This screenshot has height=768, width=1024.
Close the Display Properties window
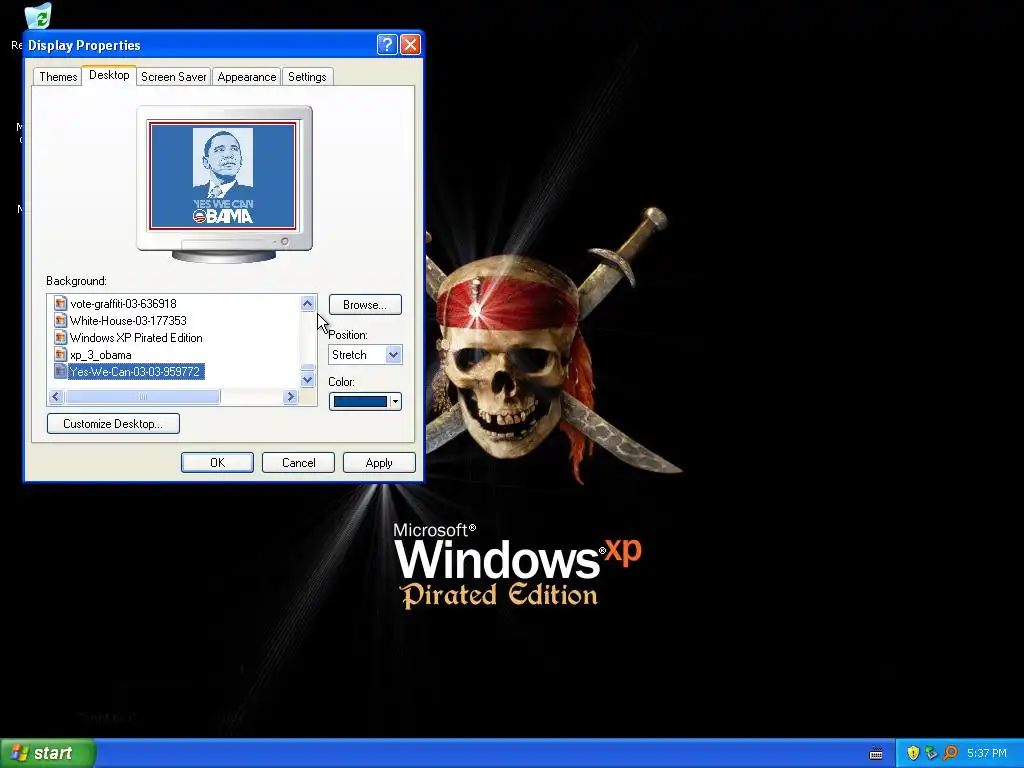coord(410,44)
